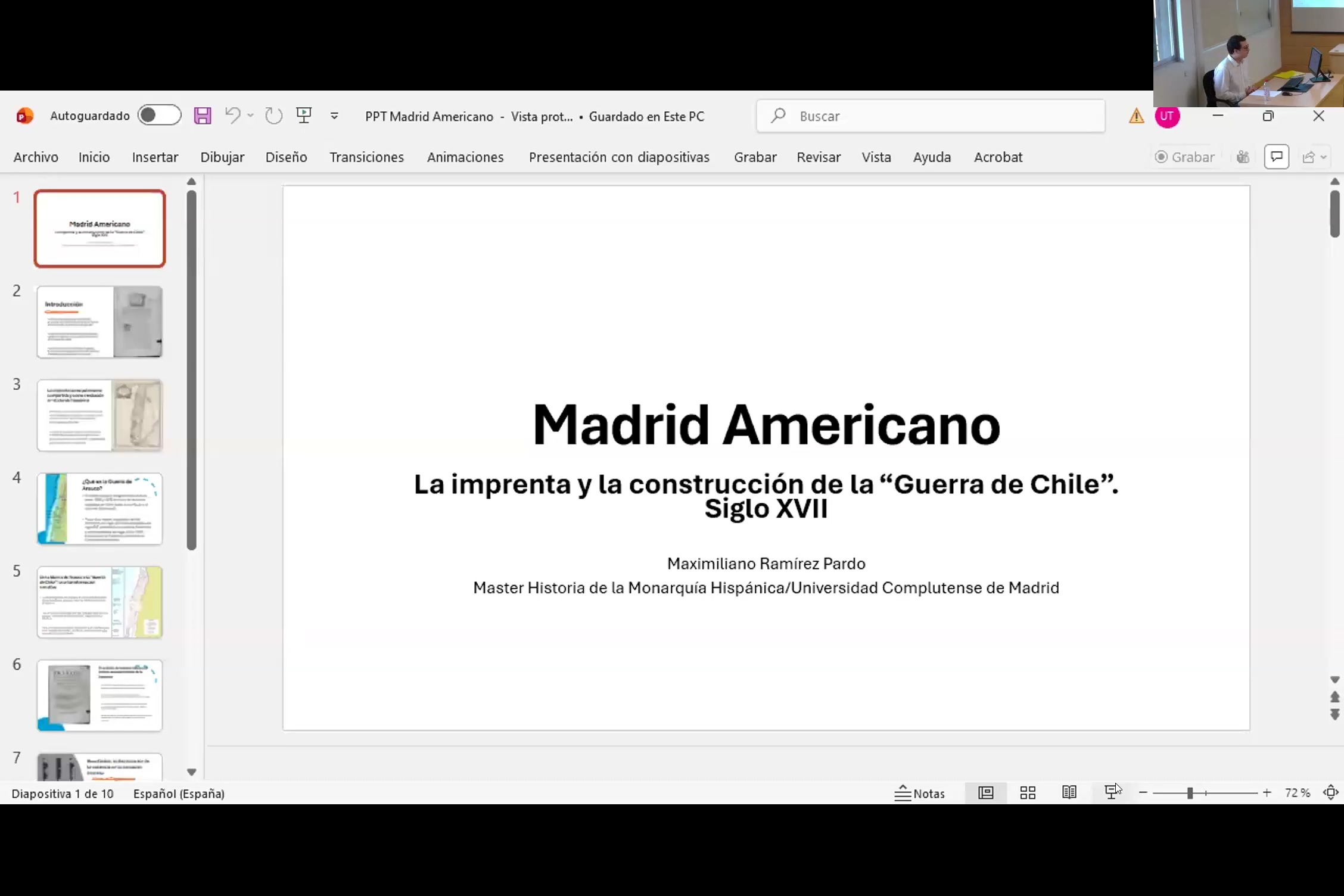Switch to the Insertar tab
The height and width of the screenshot is (896, 1344).
(x=155, y=157)
